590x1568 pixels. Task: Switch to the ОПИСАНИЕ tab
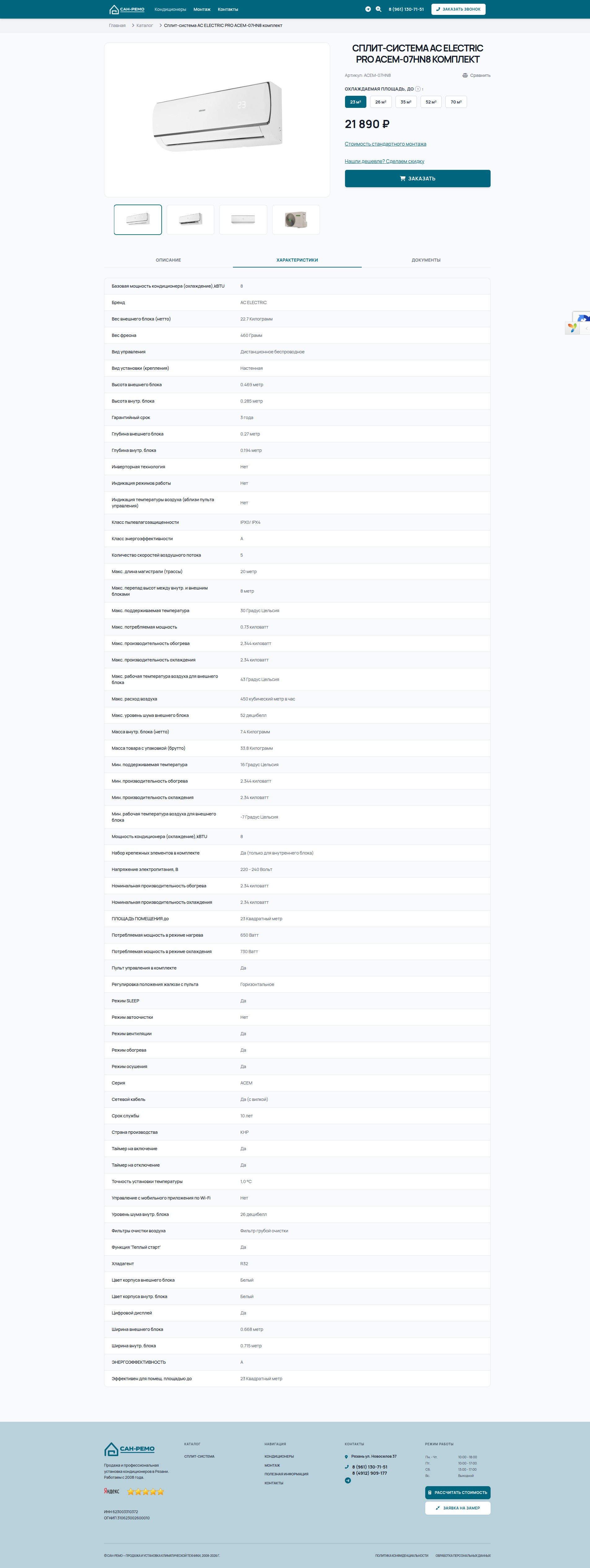[x=168, y=260]
